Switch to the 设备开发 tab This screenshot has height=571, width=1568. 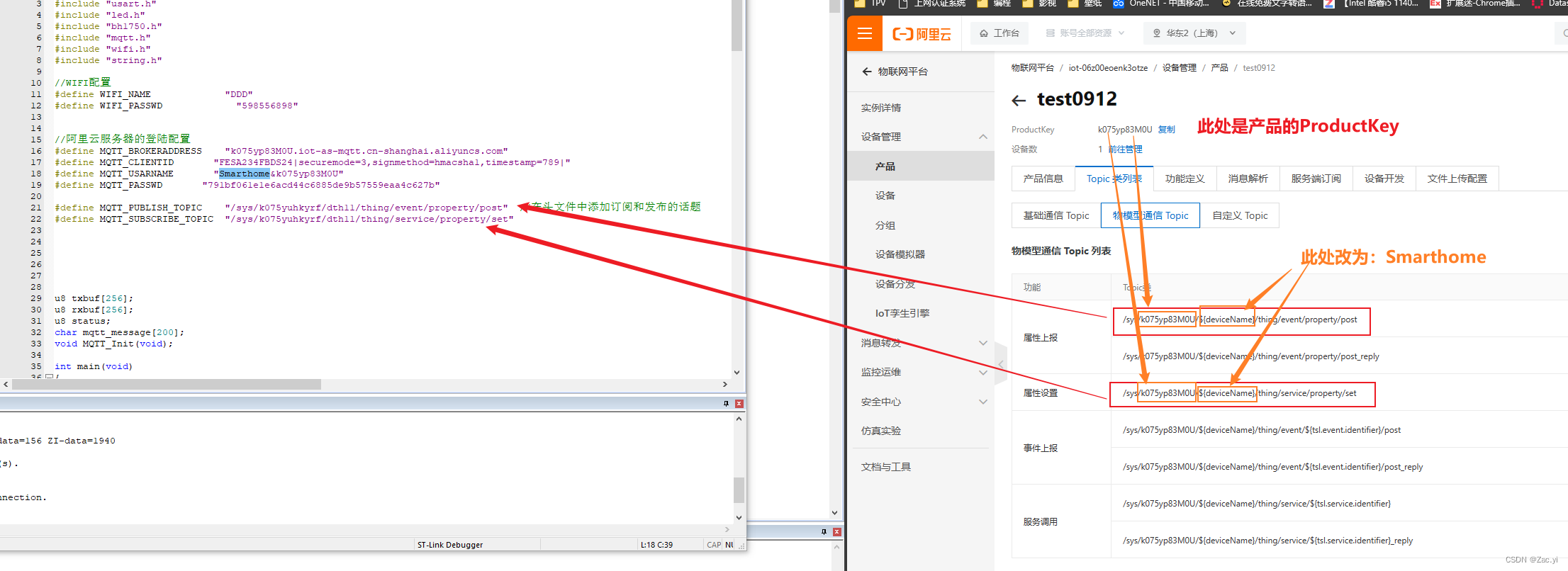click(x=1384, y=179)
